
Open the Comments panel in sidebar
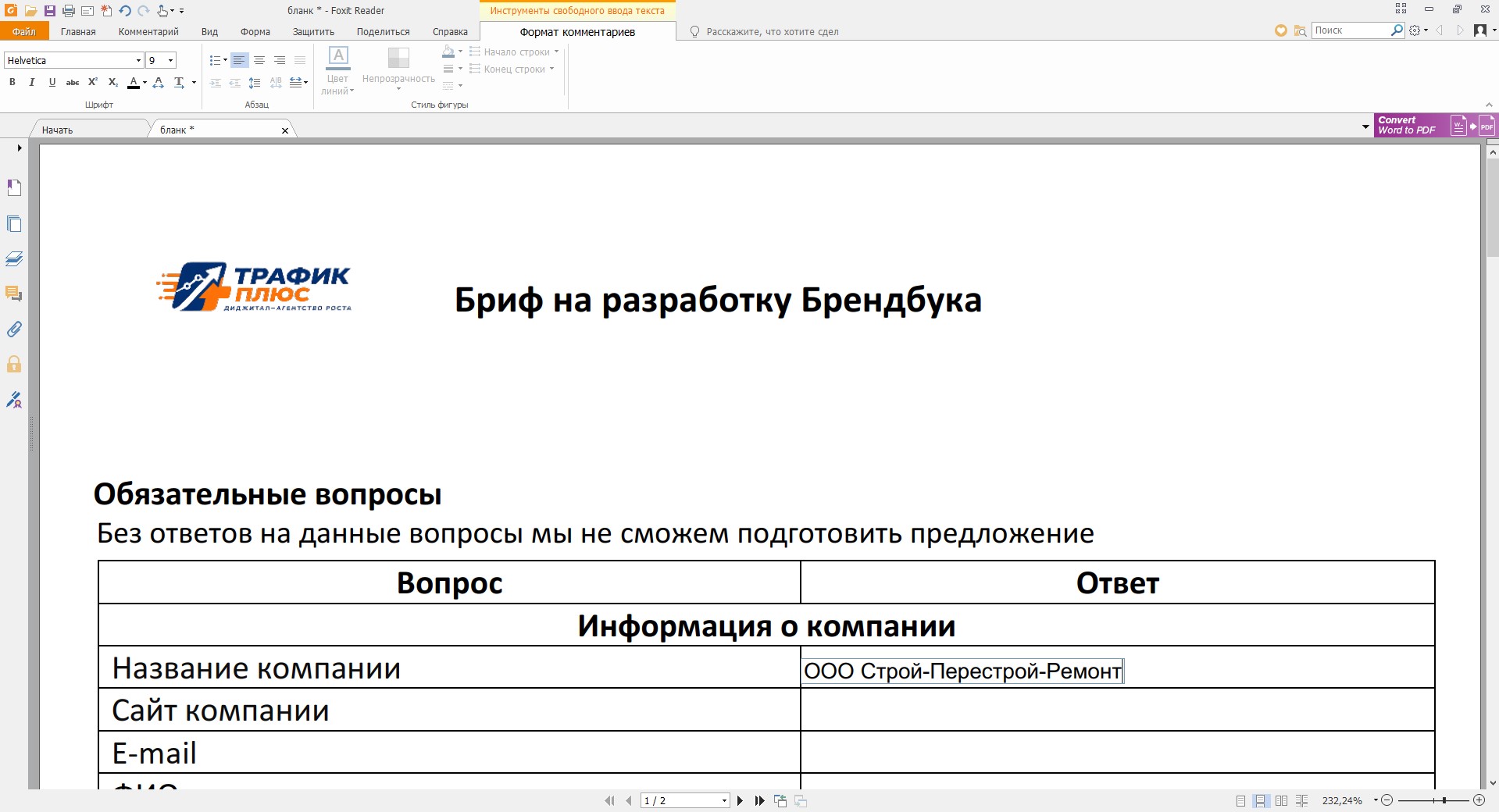coord(14,294)
